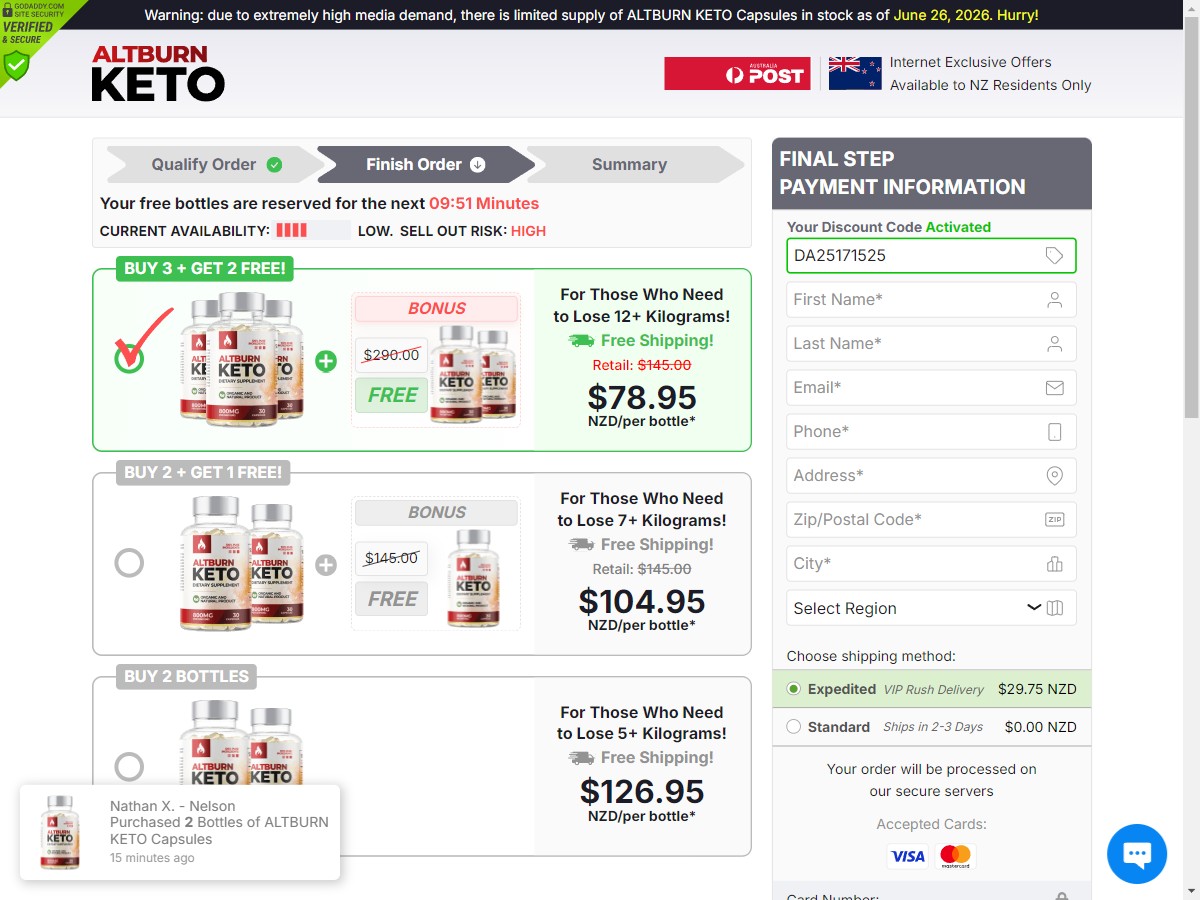
Task: Click the sell out risk HIGH text
Action: [528, 231]
